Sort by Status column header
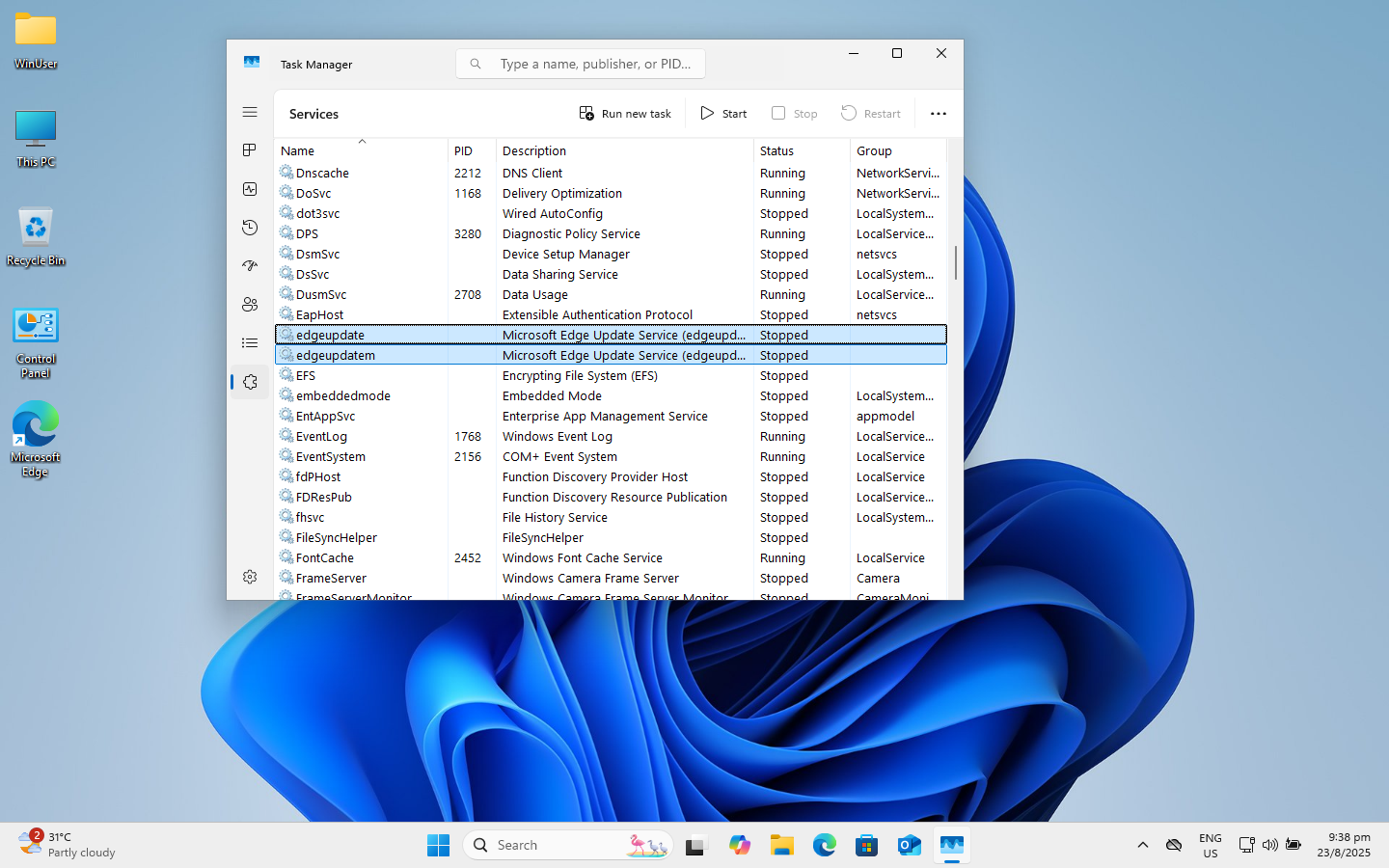The height and width of the screenshot is (868, 1389). [802, 150]
